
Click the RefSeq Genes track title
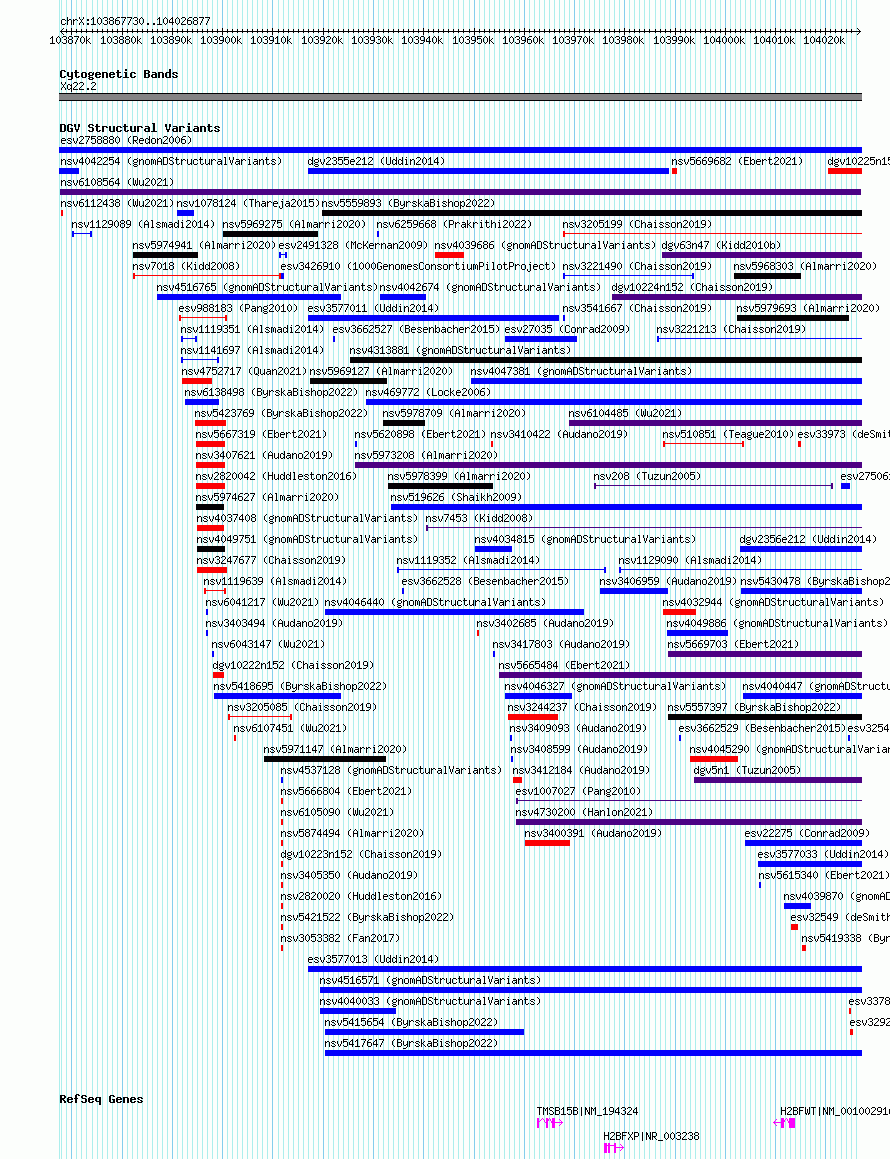101,1099
